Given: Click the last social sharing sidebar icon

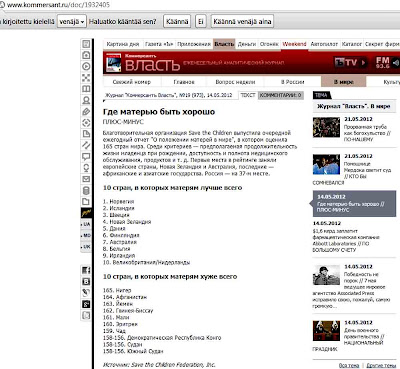Looking at the screenshot, I should 86,315.
